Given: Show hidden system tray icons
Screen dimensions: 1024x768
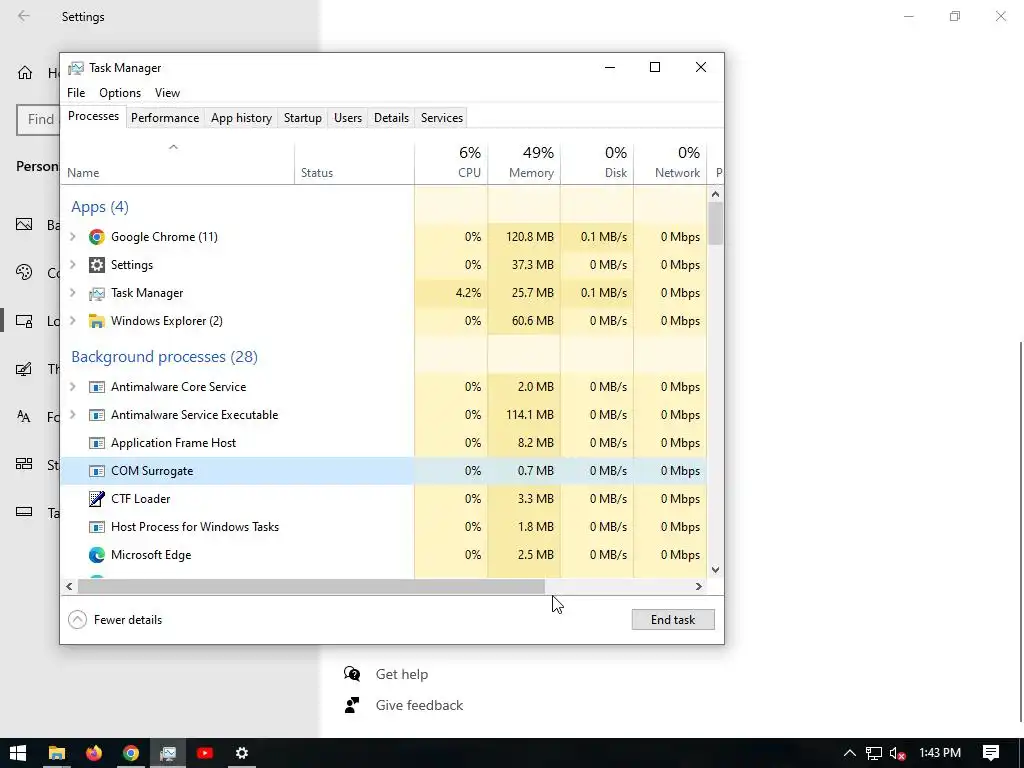Looking at the screenshot, I should click(x=850, y=754).
